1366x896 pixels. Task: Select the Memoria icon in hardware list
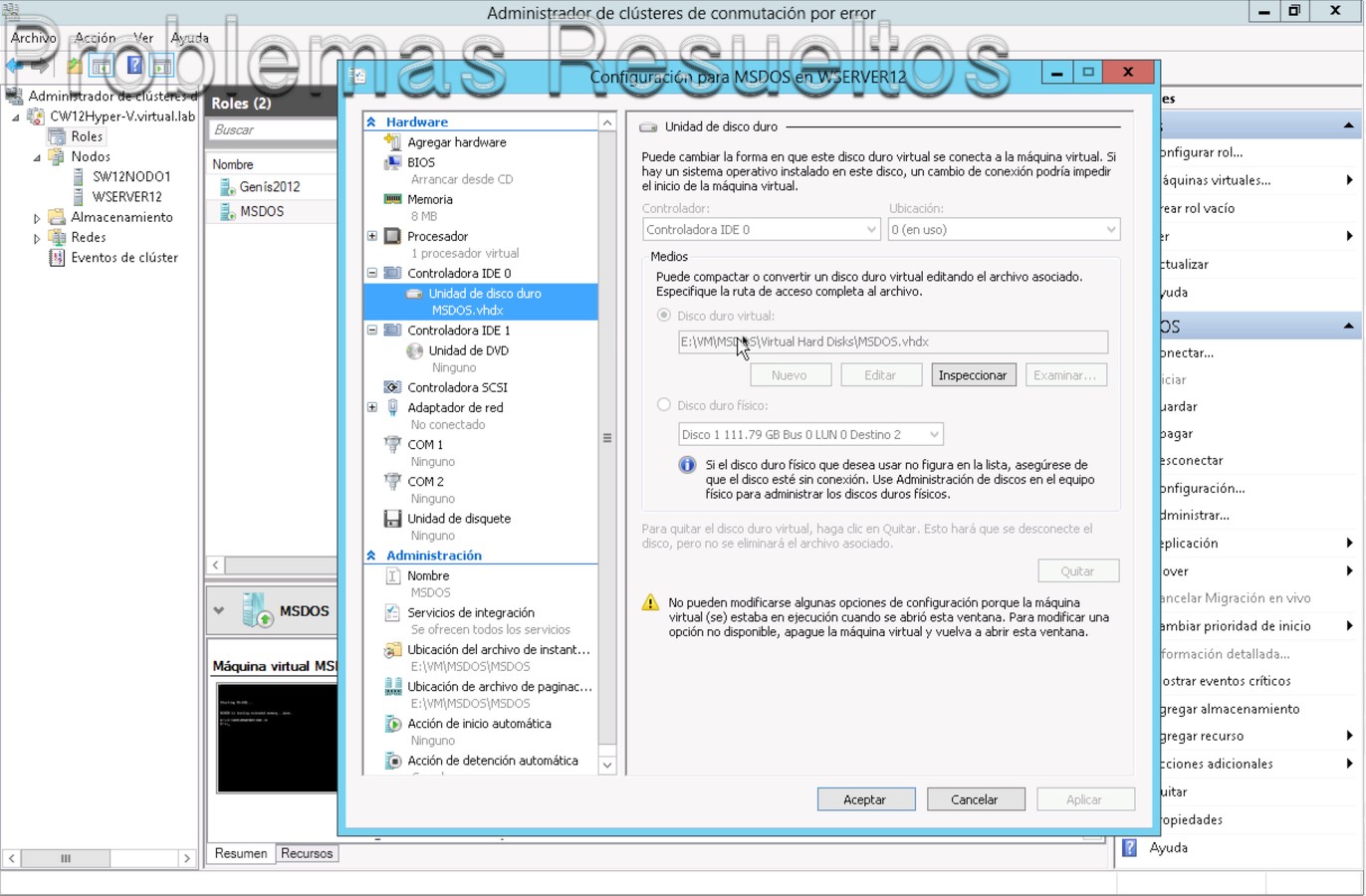pyautogui.click(x=392, y=199)
